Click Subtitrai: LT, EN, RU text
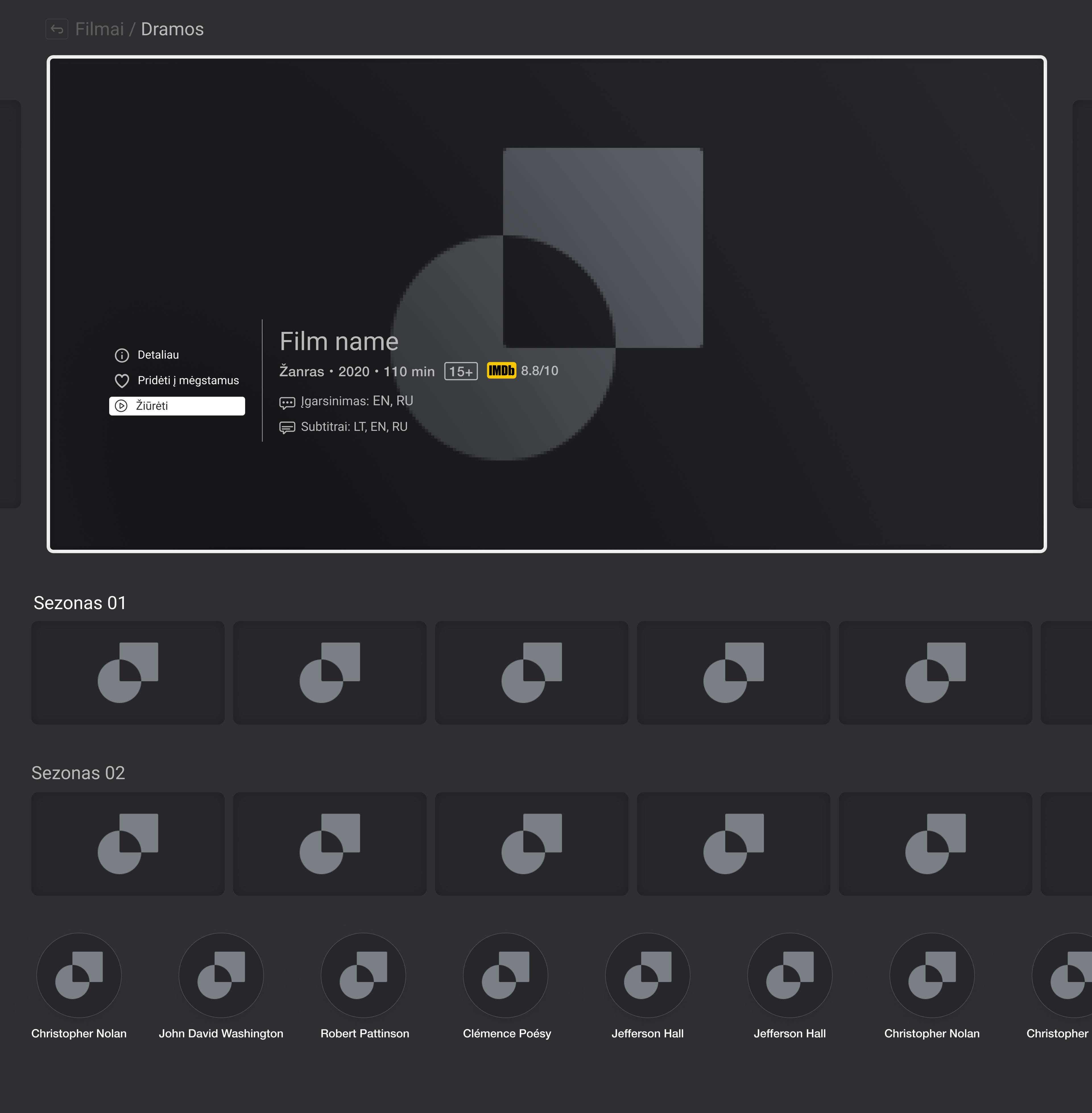This screenshot has width=1092, height=1113. coord(354,427)
